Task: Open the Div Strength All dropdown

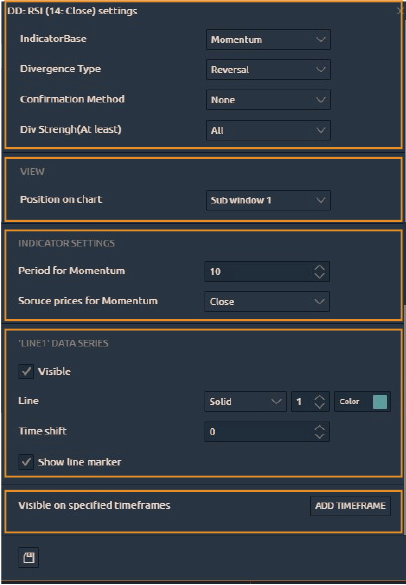Action: point(268,130)
